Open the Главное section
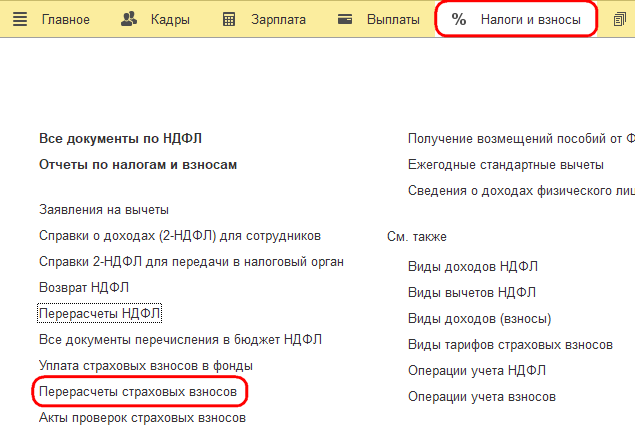 coord(66,19)
